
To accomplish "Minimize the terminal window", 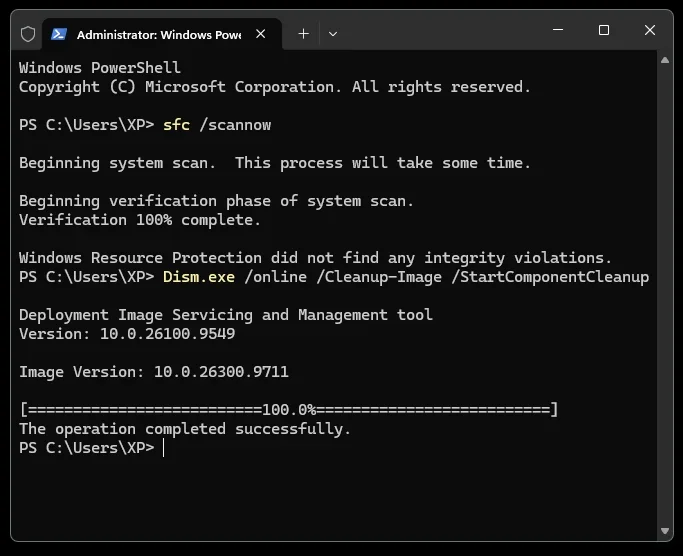I will (x=558, y=30).
